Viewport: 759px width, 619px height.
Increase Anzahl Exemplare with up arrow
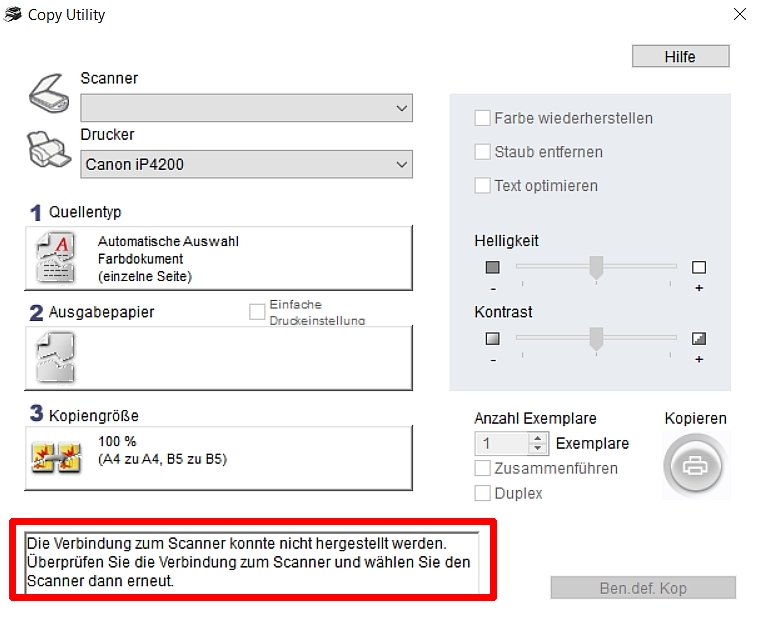(537, 438)
